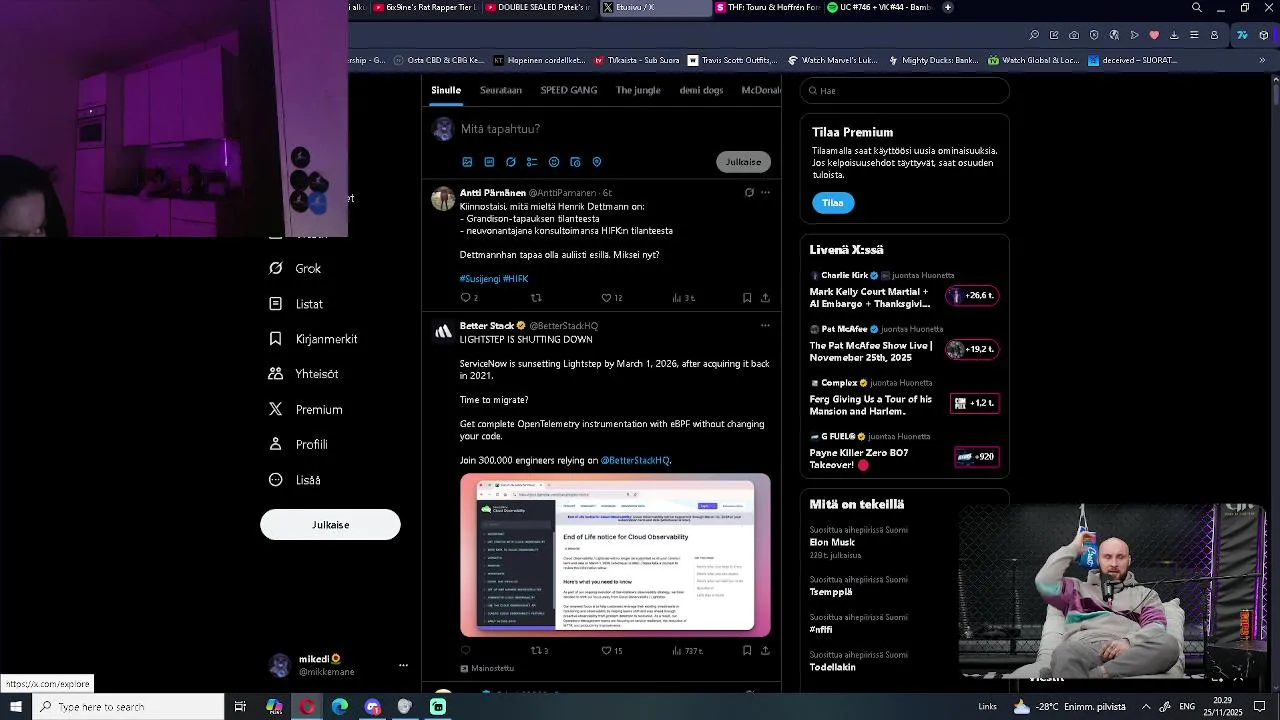Screen dimensions: 1280x720
Task: Open more options on Better Stack post
Action: click(x=765, y=325)
